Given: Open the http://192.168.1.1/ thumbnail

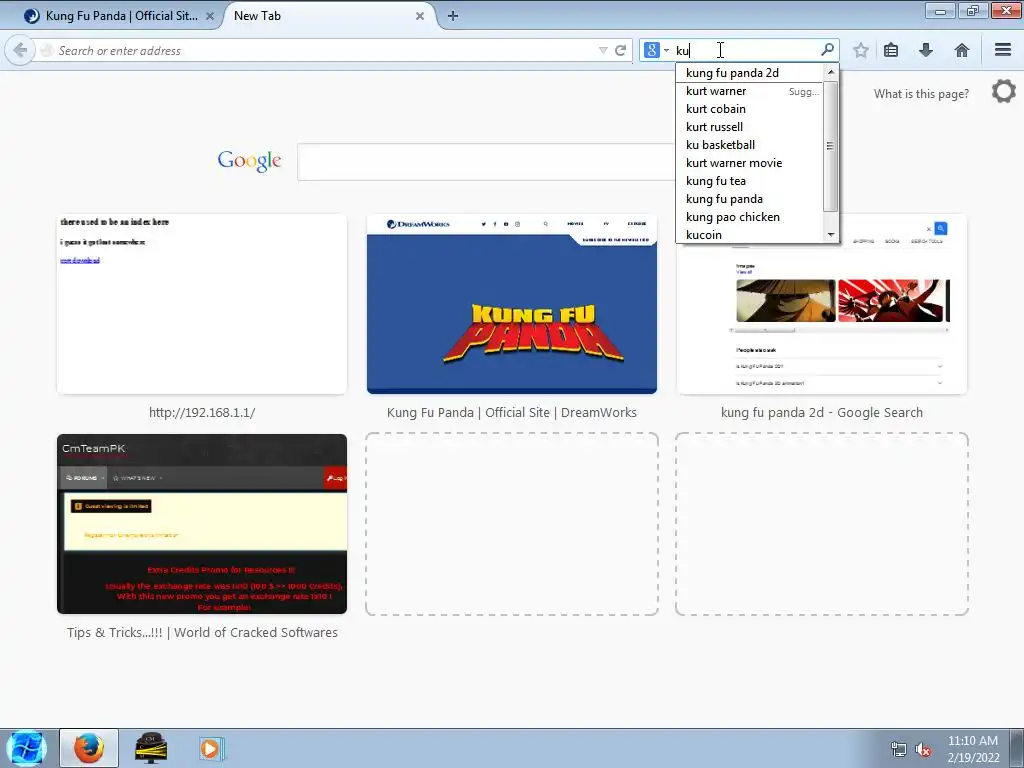Looking at the screenshot, I should 202,304.
